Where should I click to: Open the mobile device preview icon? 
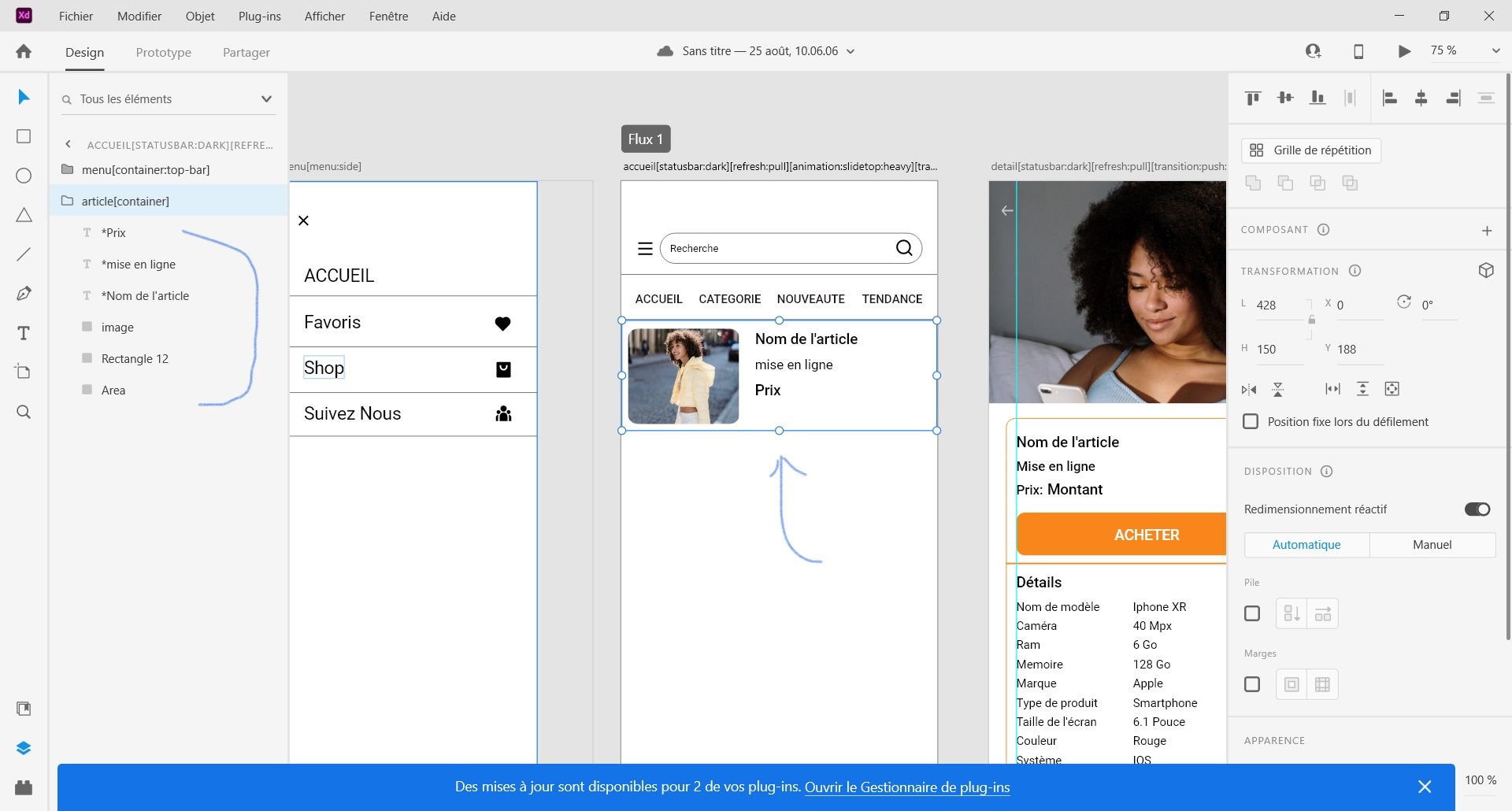[1358, 51]
